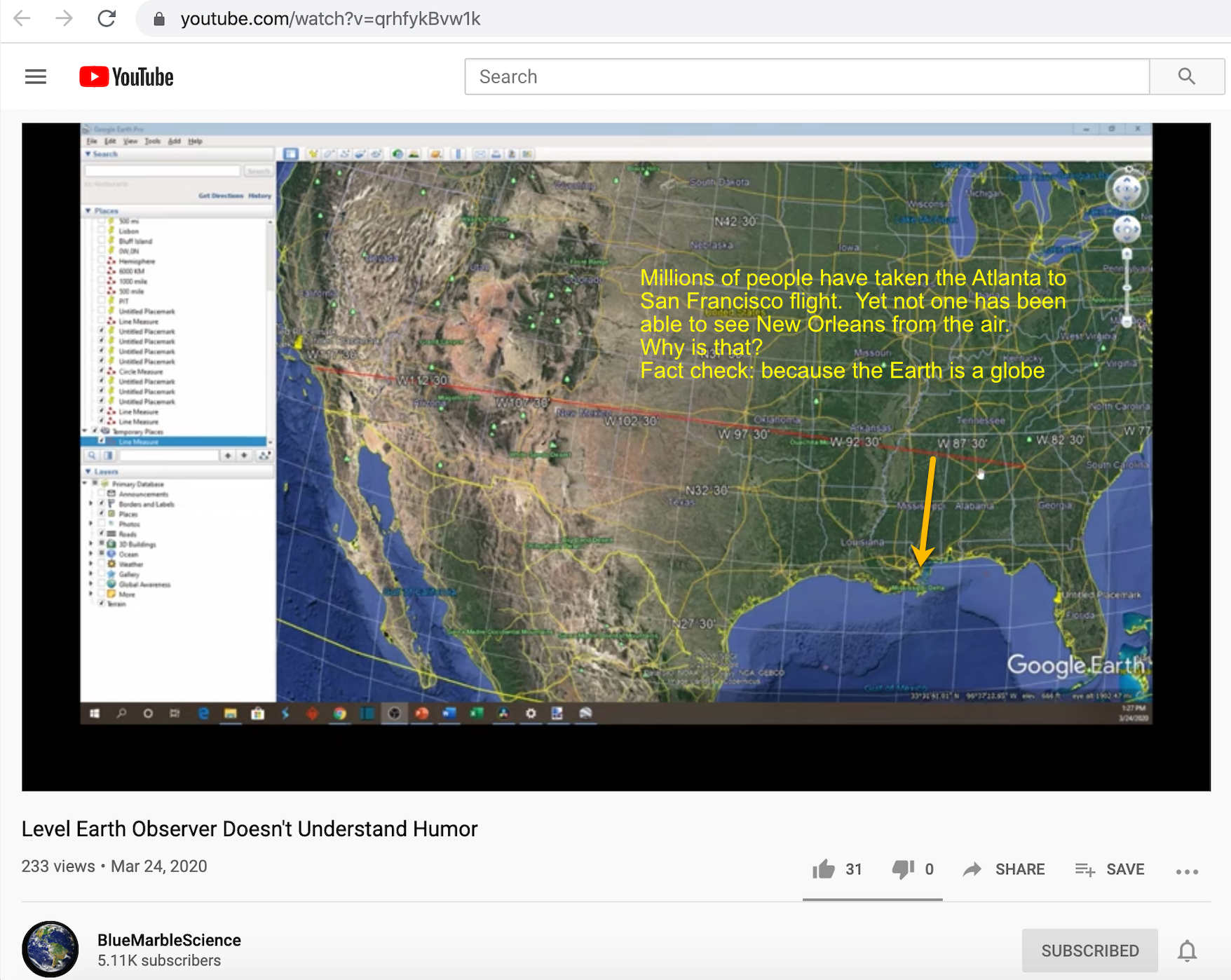The height and width of the screenshot is (980, 1231).
Task: Click the Historical Imagery clock toolbar icon
Action: pos(397,154)
